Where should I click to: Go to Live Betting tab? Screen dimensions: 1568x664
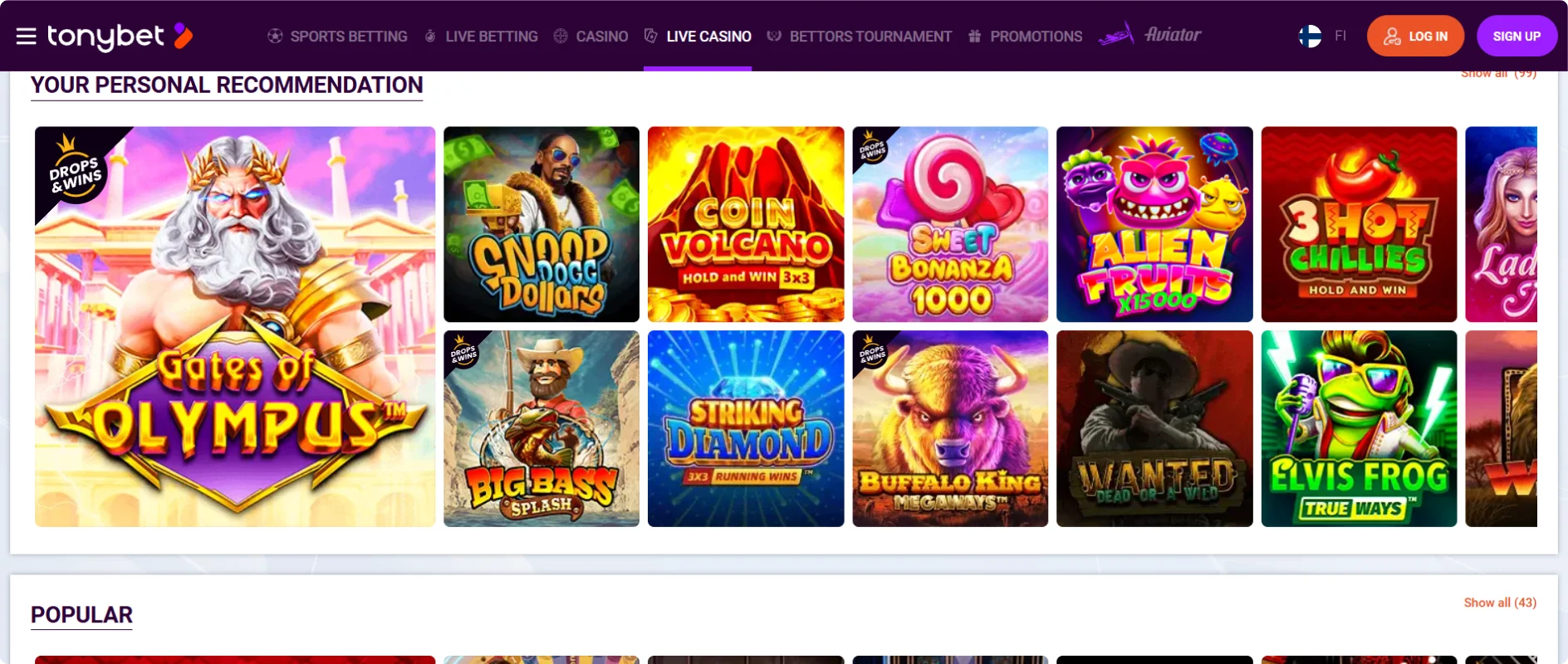(481, 37)
